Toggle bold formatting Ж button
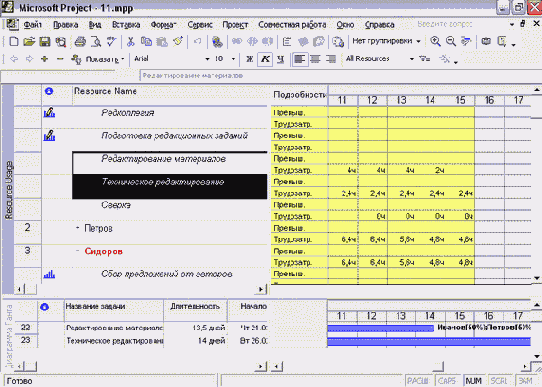This screenshot has height=387, width=542. [x=250, y=59]
